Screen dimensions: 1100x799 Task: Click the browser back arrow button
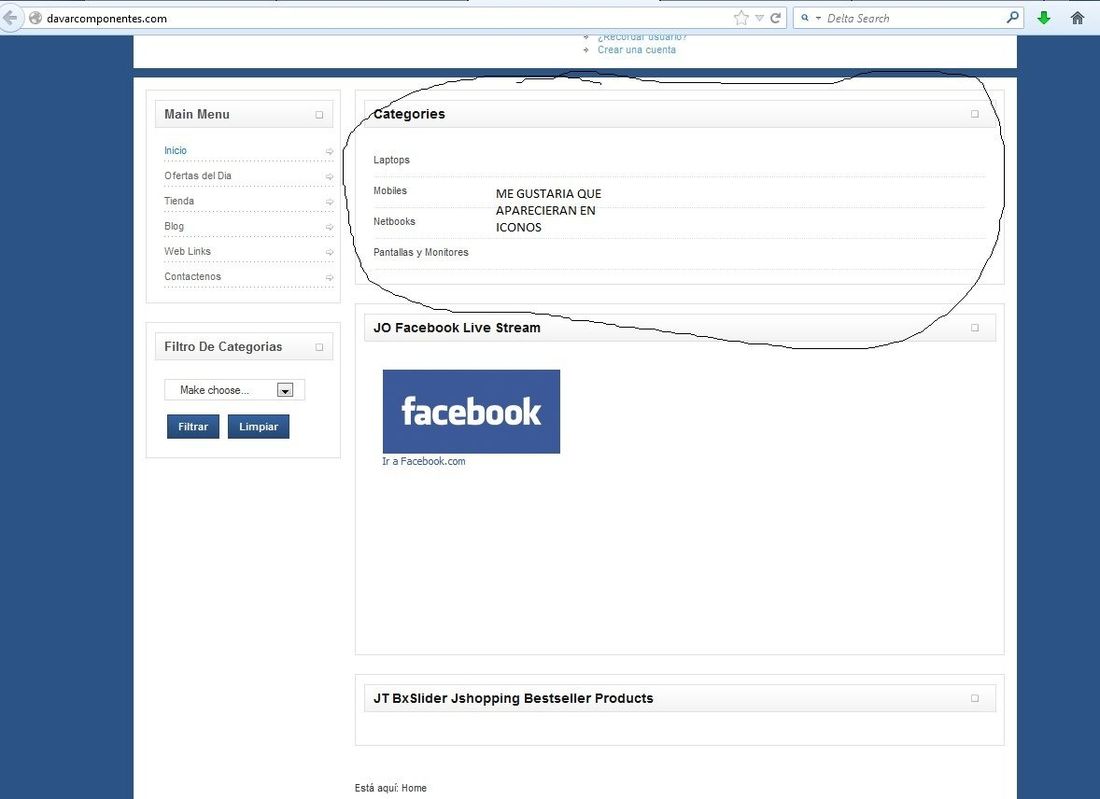[9, 18]
